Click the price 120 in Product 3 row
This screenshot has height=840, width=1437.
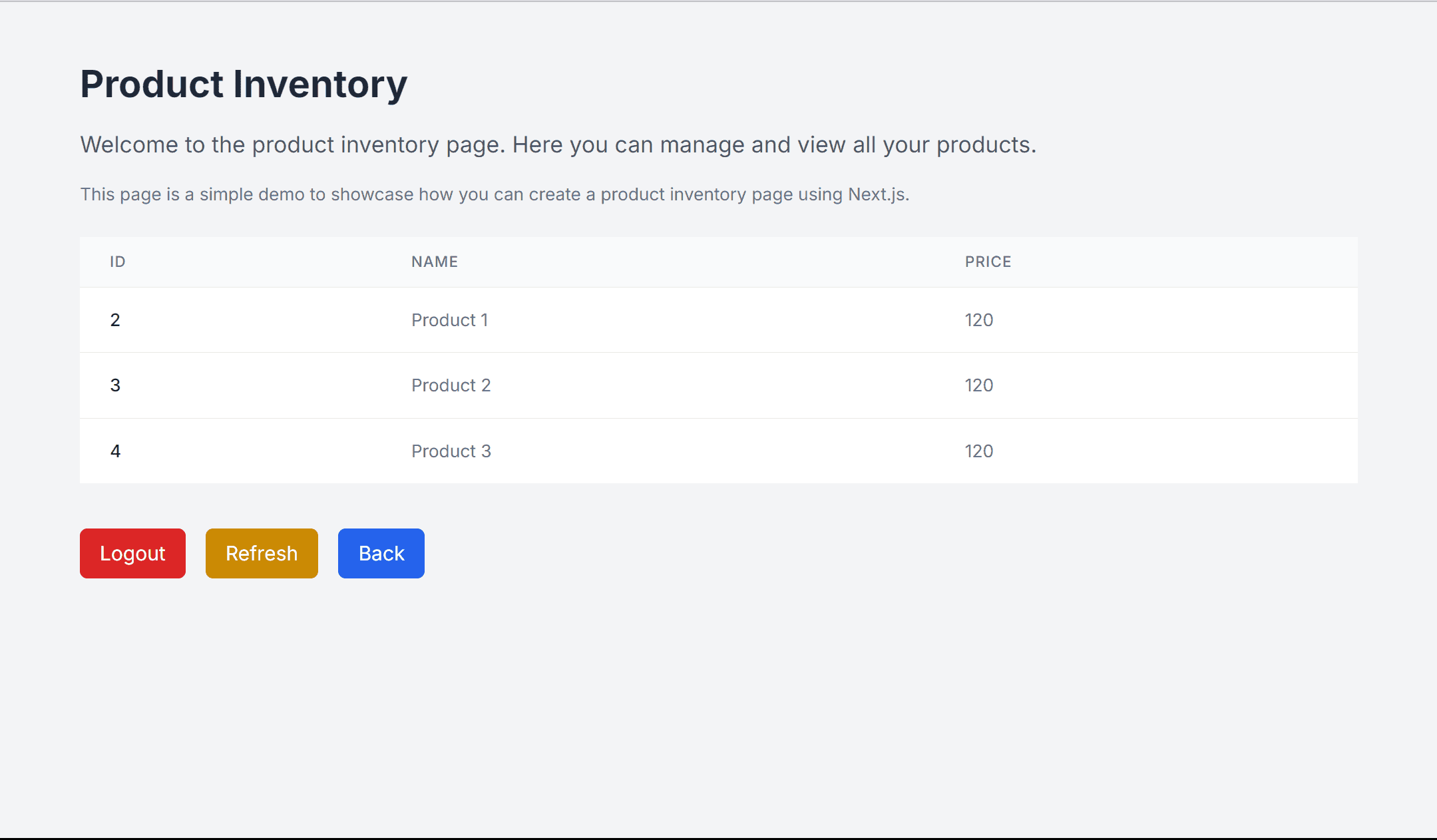[978, 451]
